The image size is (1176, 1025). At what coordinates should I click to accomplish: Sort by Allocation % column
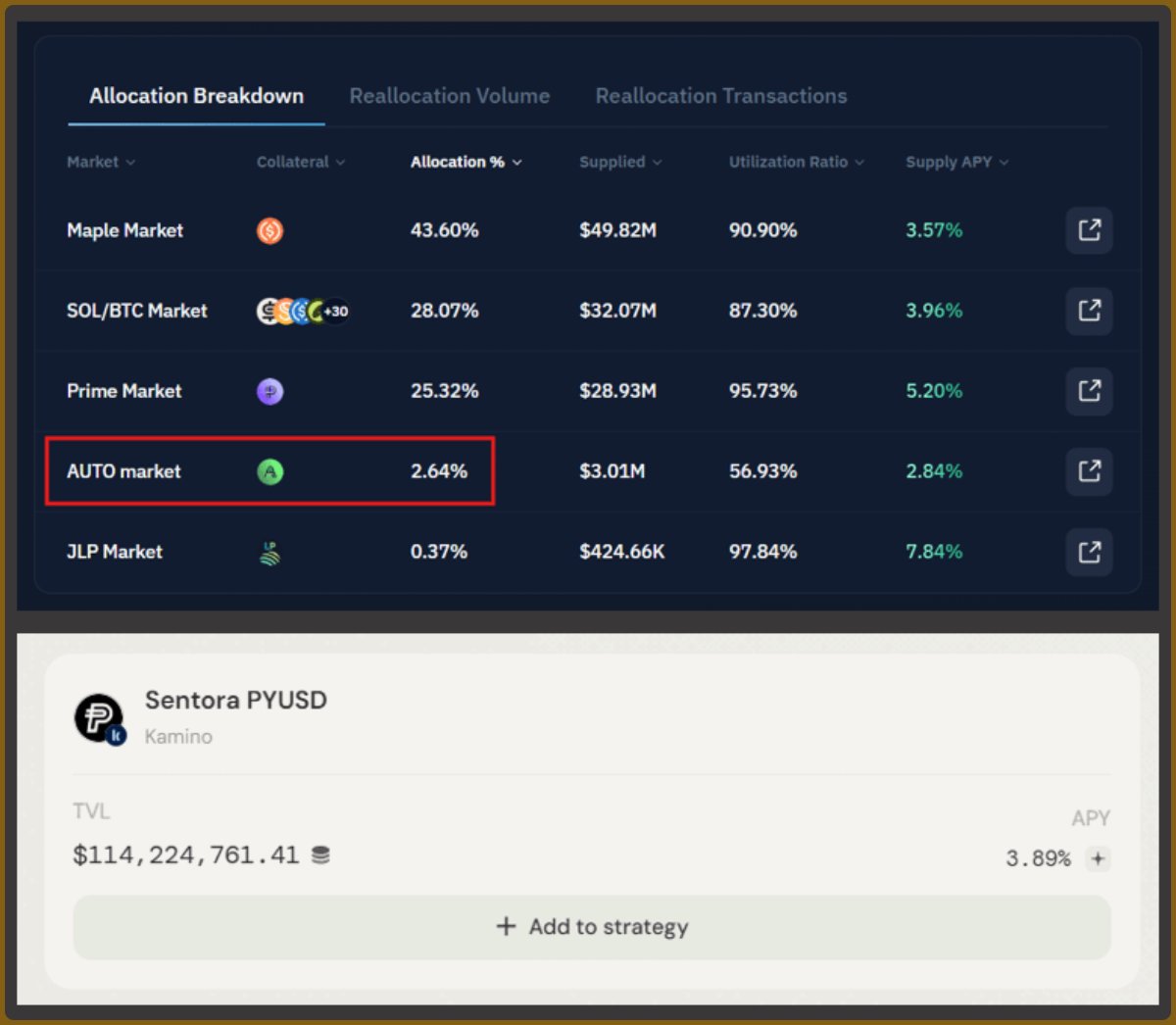466,162
